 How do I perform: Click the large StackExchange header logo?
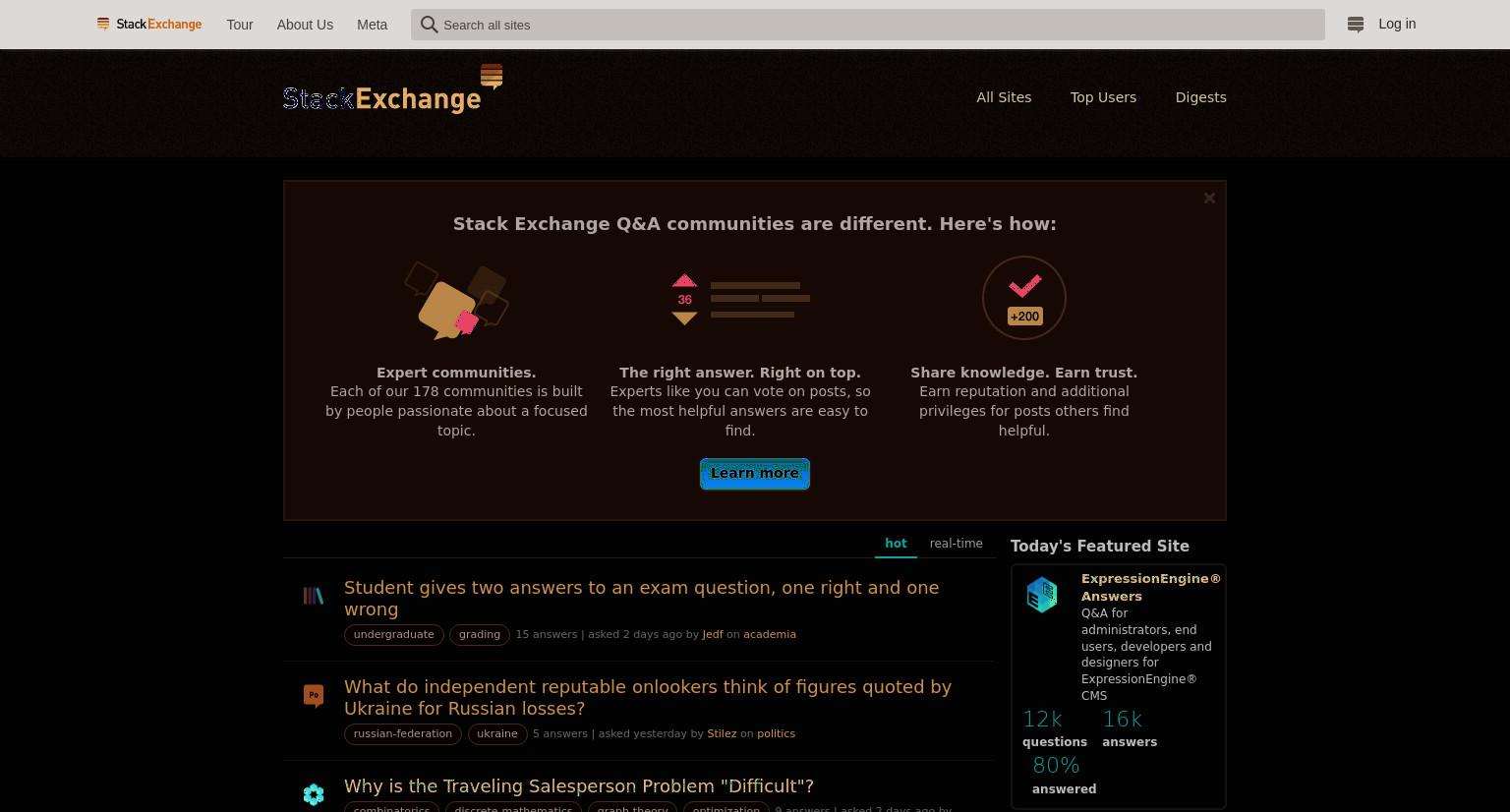(393, 89)
